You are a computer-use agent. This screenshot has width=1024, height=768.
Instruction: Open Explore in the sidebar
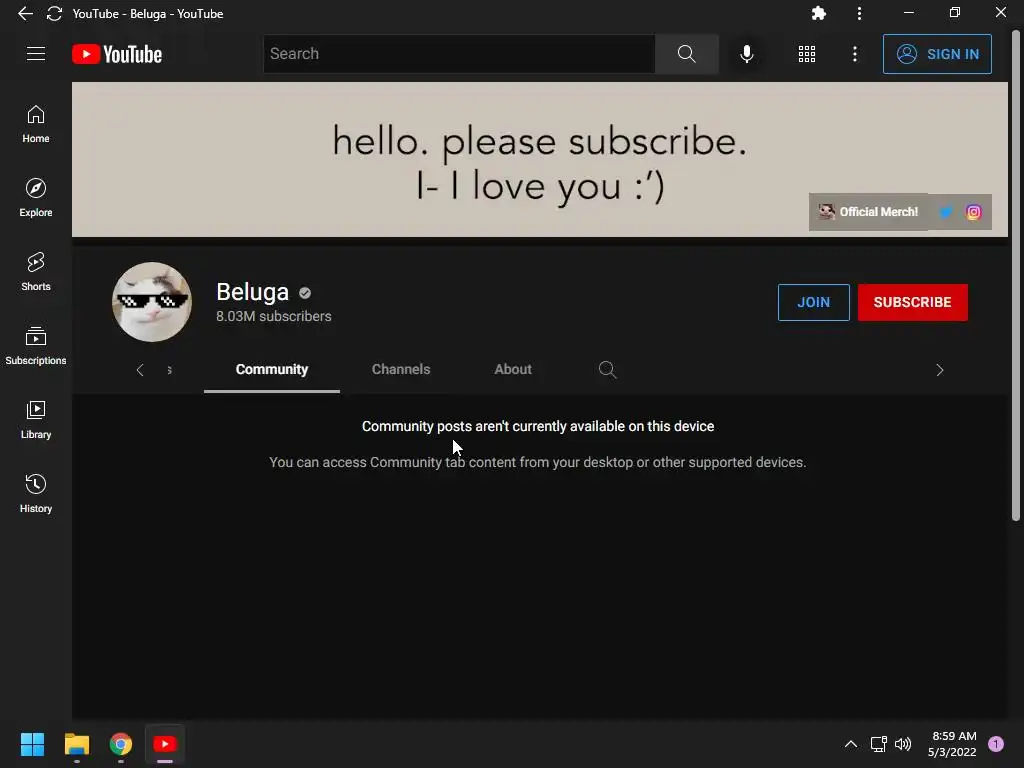36,198
